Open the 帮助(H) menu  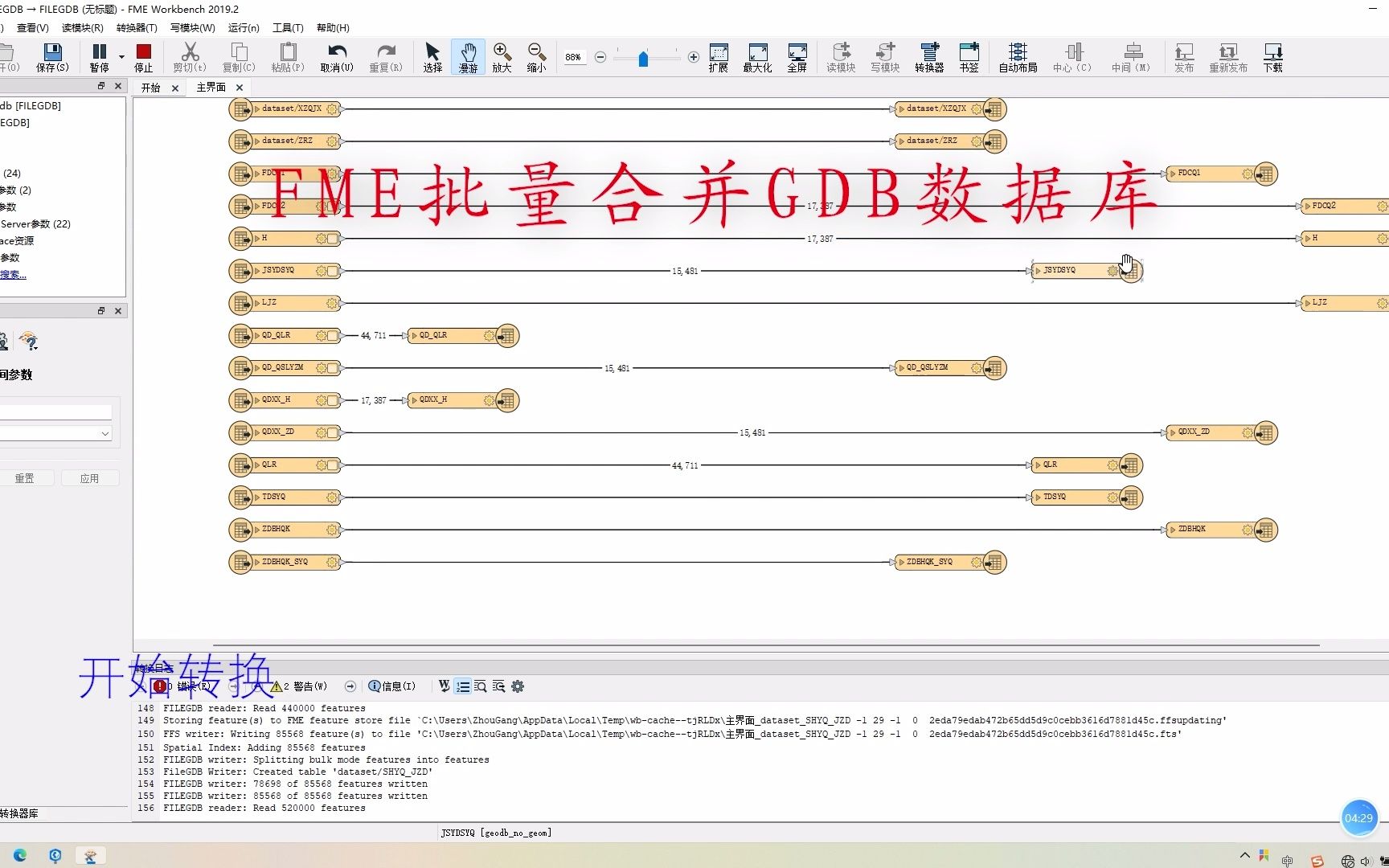point(333,27)
